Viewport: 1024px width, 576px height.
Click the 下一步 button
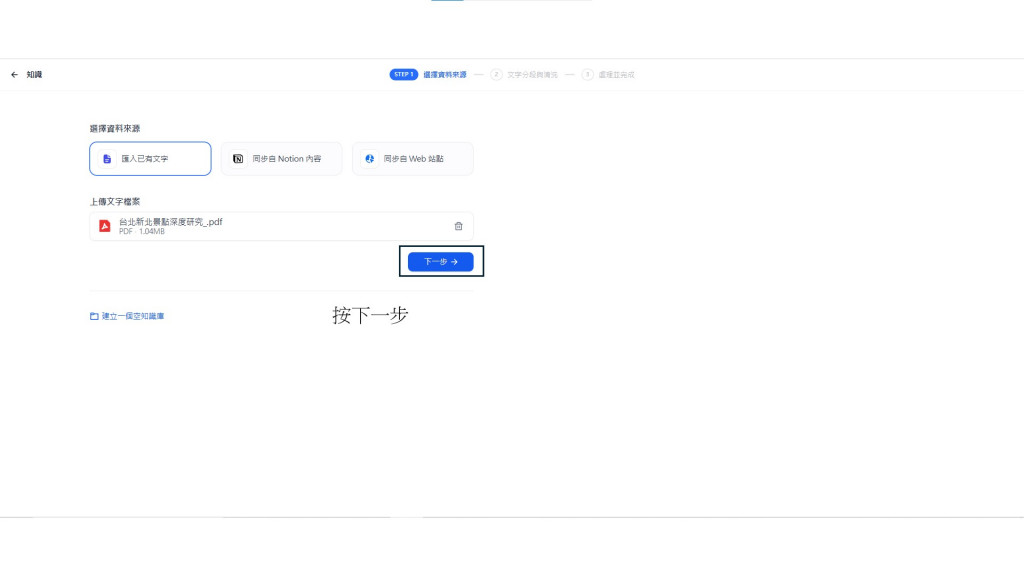tap(441, 262)
